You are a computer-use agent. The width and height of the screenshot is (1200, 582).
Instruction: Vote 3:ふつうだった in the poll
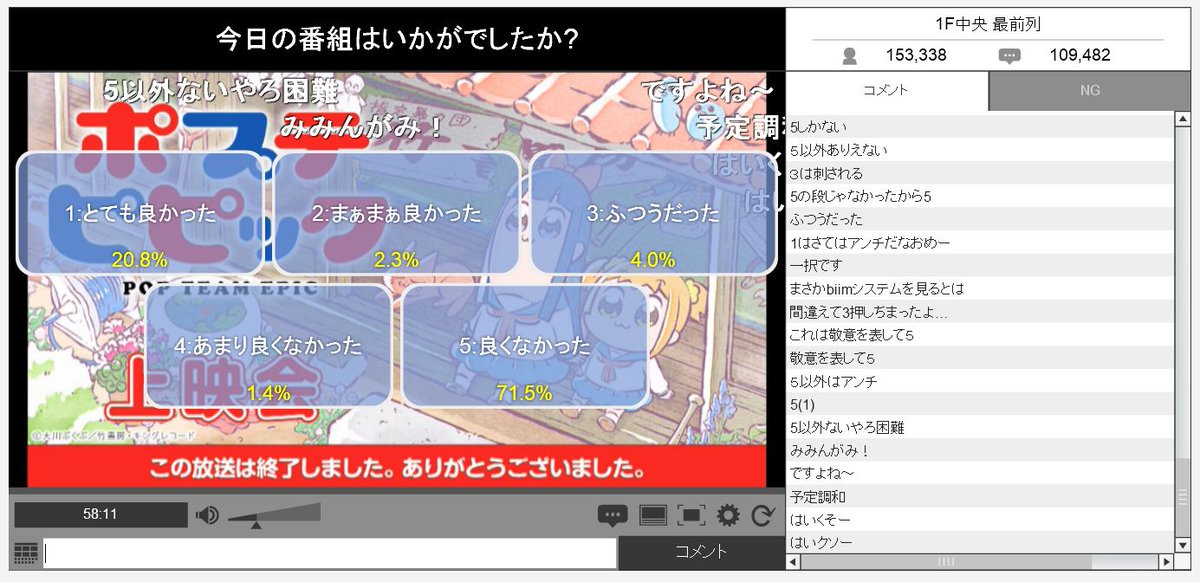[653, 213]
